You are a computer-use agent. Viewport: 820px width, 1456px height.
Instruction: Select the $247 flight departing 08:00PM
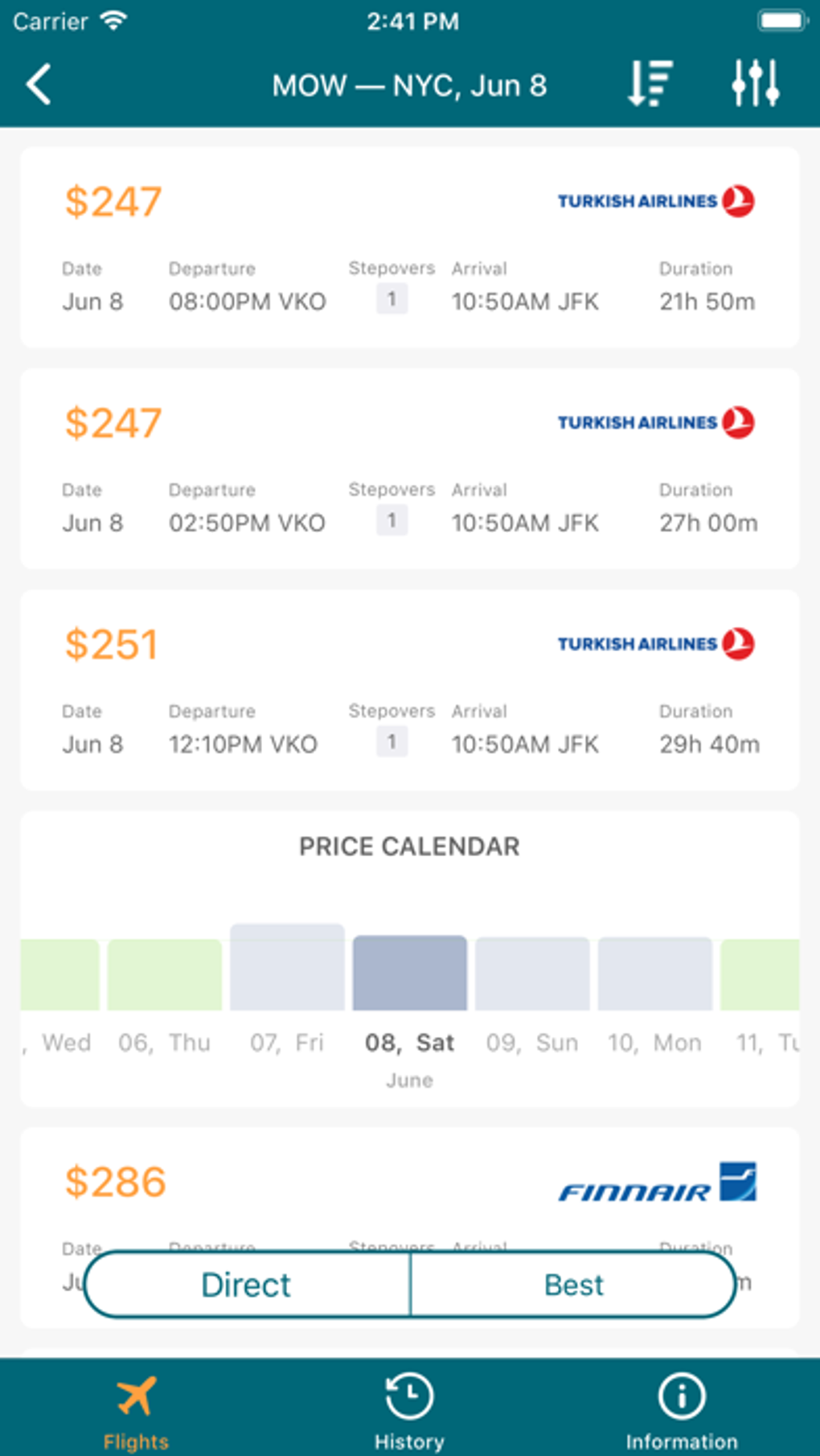409,248
